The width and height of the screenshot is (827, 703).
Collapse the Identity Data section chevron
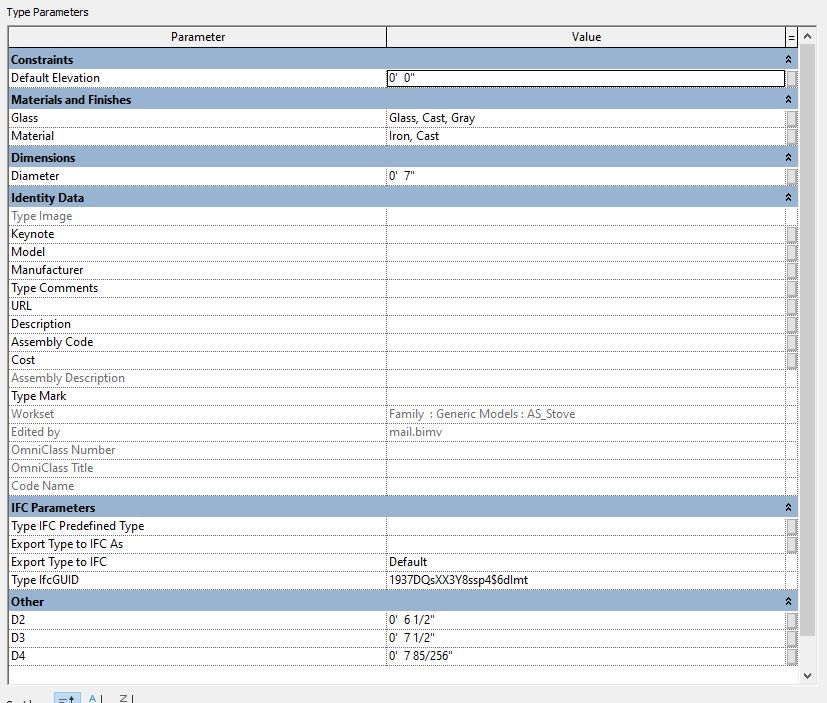pos(789,198)
